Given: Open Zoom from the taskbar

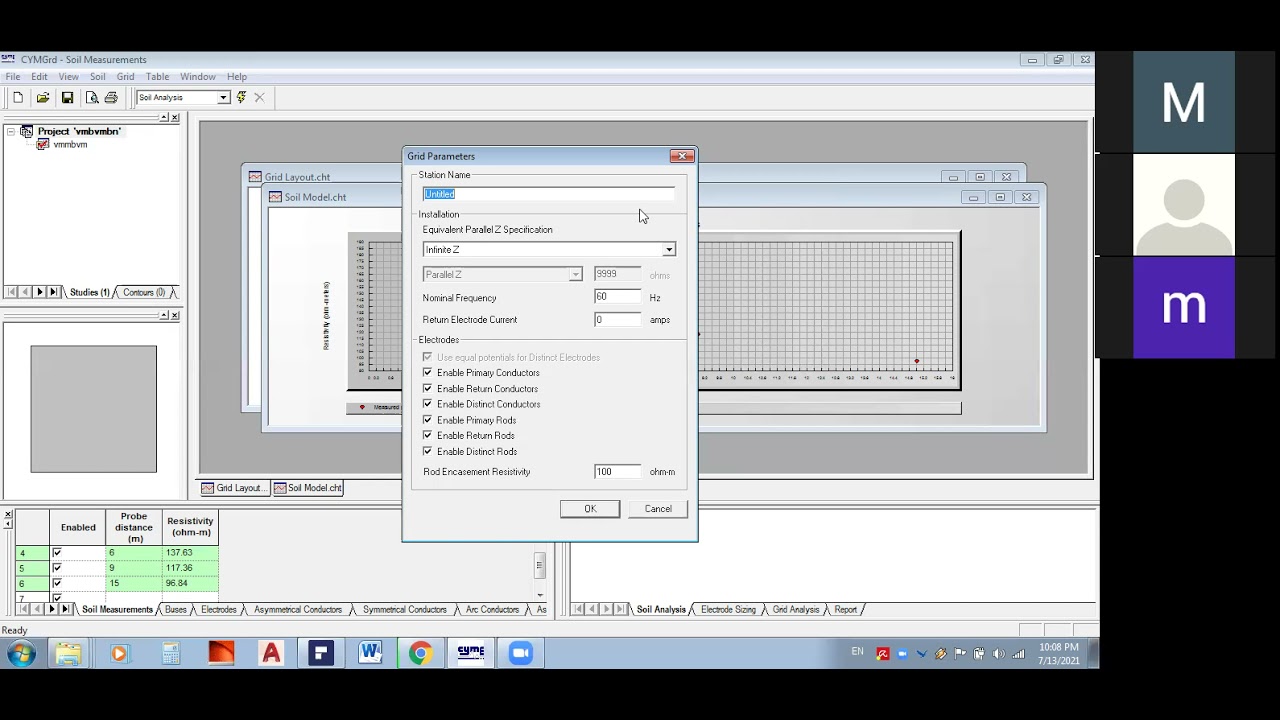Looking at the screenshot, I should point(520,654).
